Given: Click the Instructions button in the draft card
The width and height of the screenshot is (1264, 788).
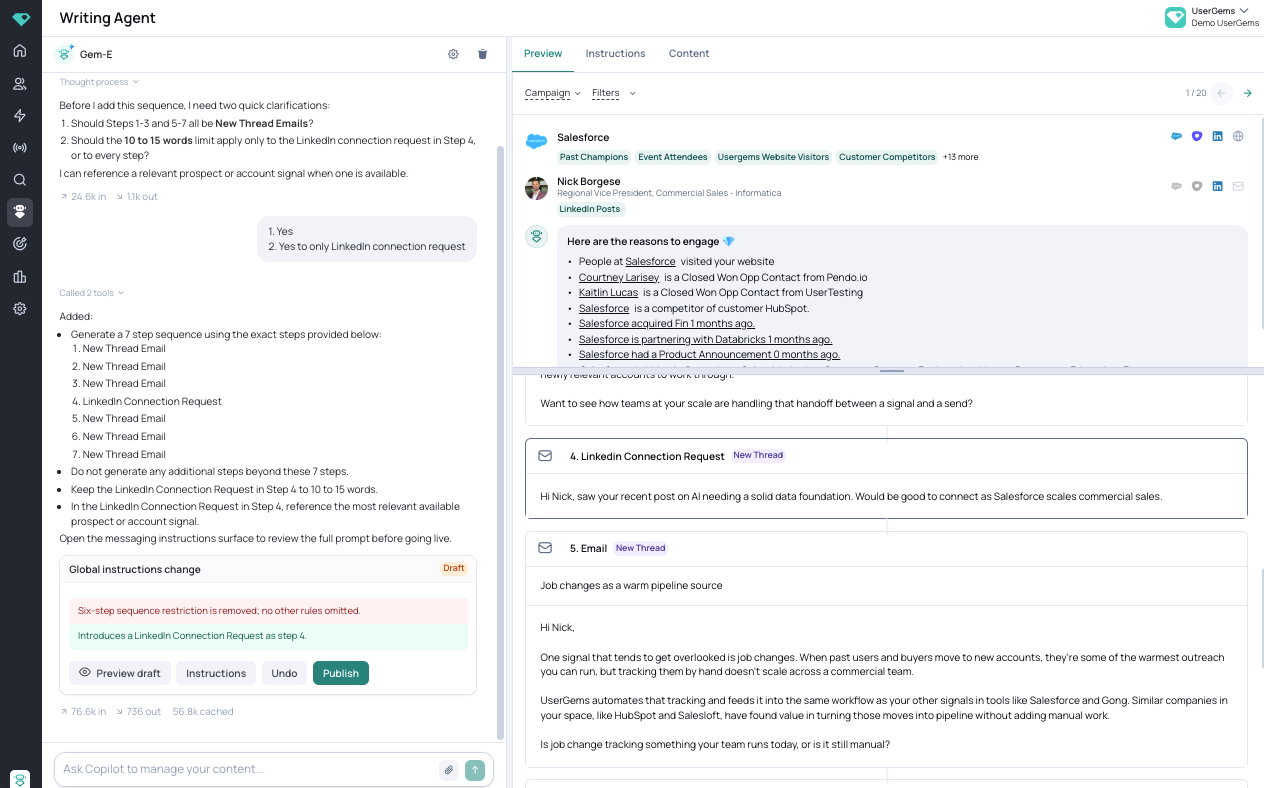Looking at the screenshot, I should tap(216, 673).
